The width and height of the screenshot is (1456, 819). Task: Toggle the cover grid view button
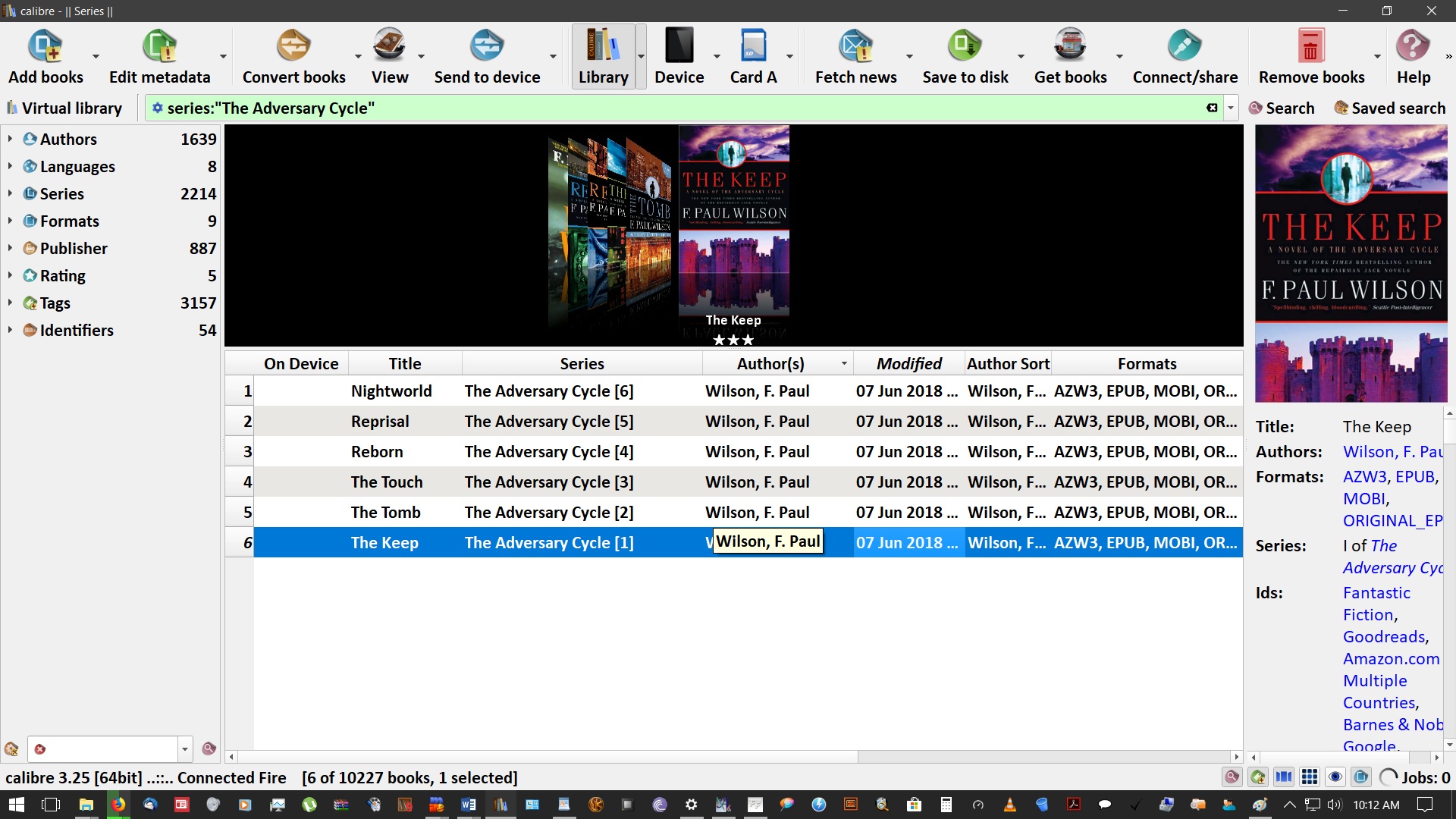1310,777
